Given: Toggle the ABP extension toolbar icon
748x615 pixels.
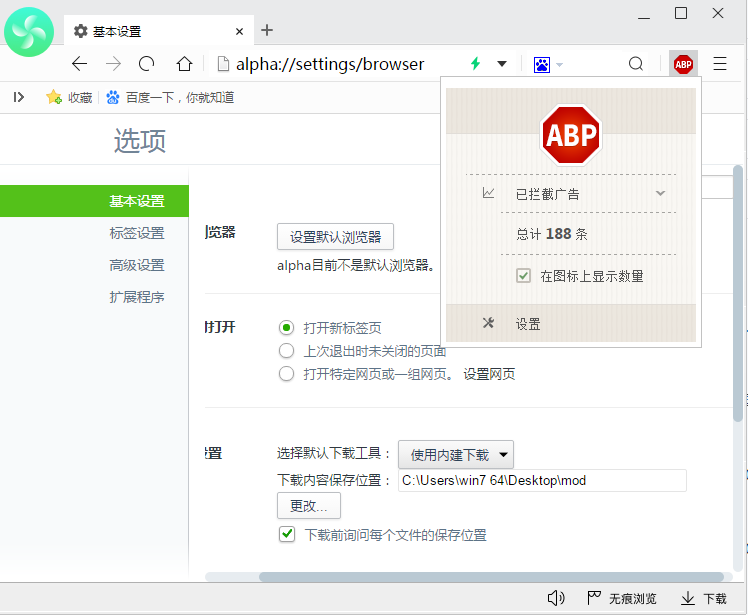Looking at the screenshot, I should (683, 64).
